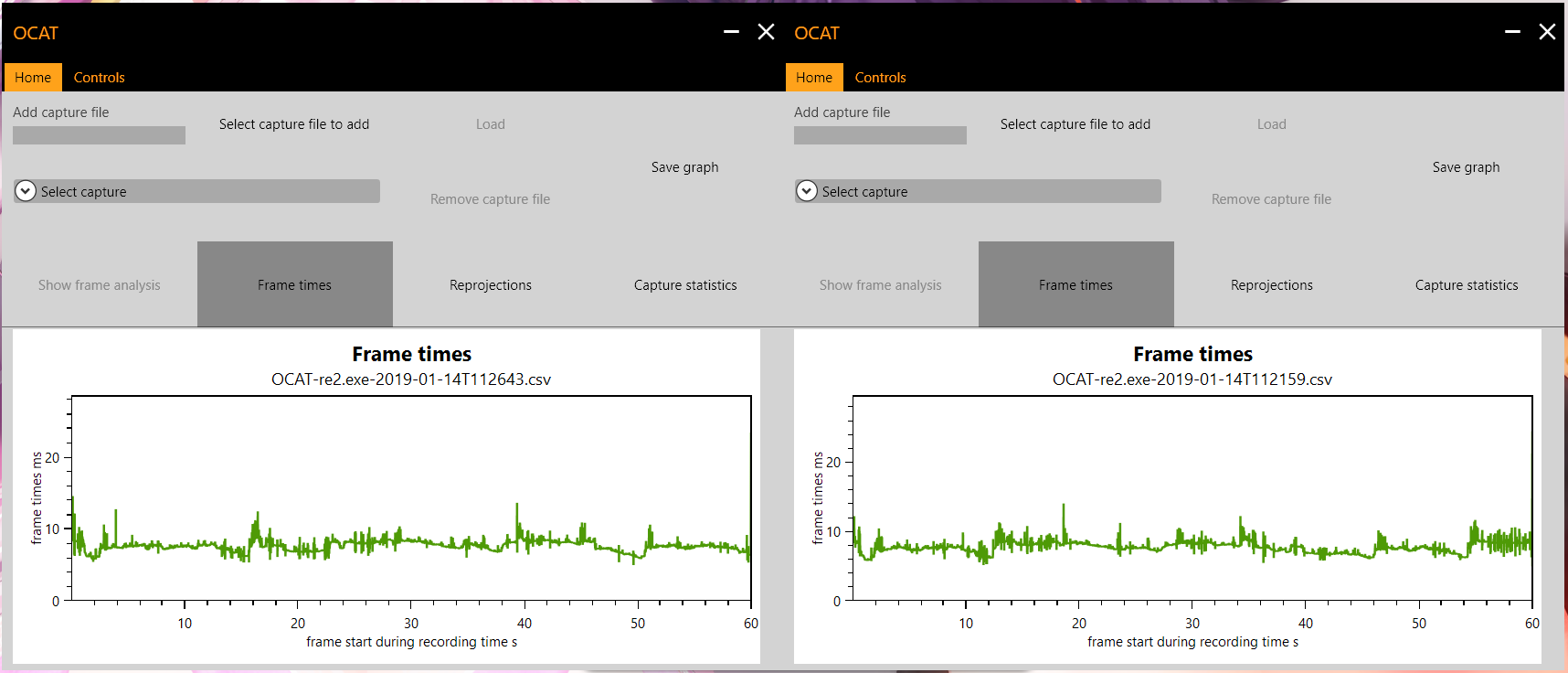
Task: Select Frame times view in right window
Action: 1076,284
